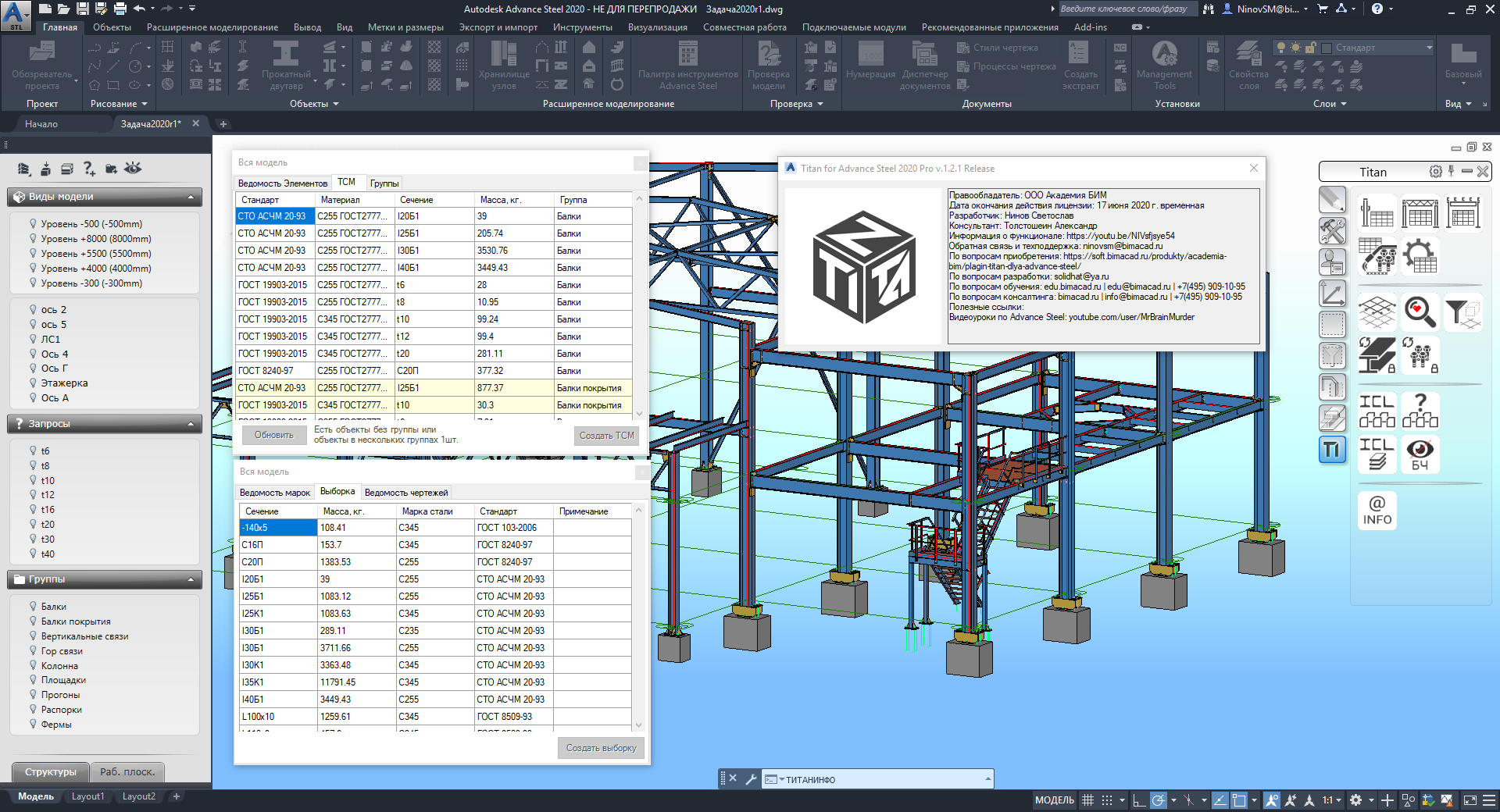Screen dimensions: 1500x812
Task: Open the Расширенное моделирование ribbon tab
Action: click(x=212, y=27)
